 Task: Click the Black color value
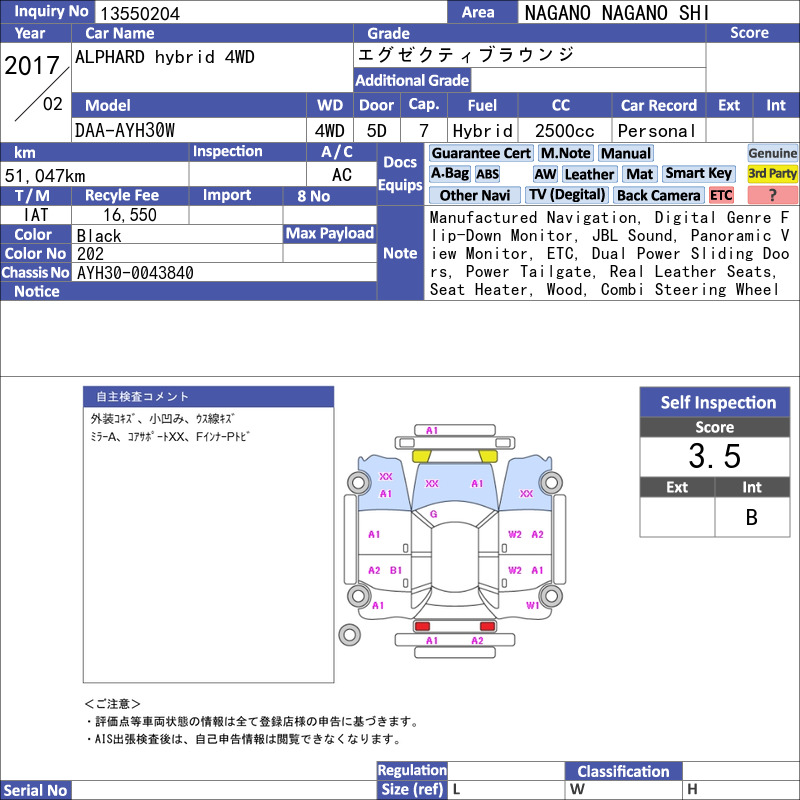pyautogui.click(x=99, y=236)
